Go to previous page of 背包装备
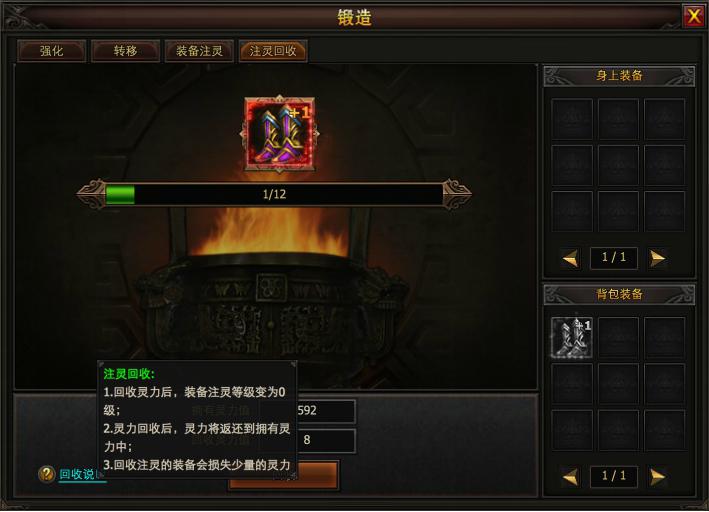 pos(571,476)
